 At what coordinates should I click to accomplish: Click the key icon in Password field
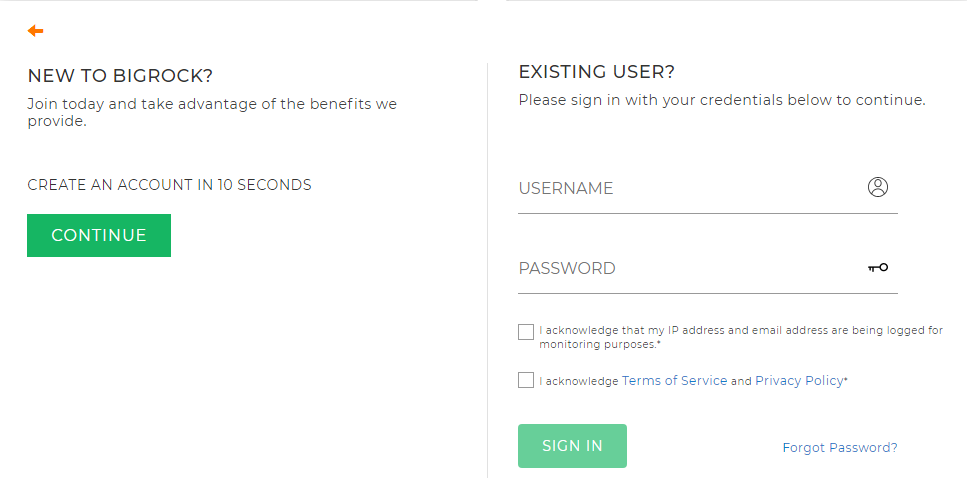(878, 268)
